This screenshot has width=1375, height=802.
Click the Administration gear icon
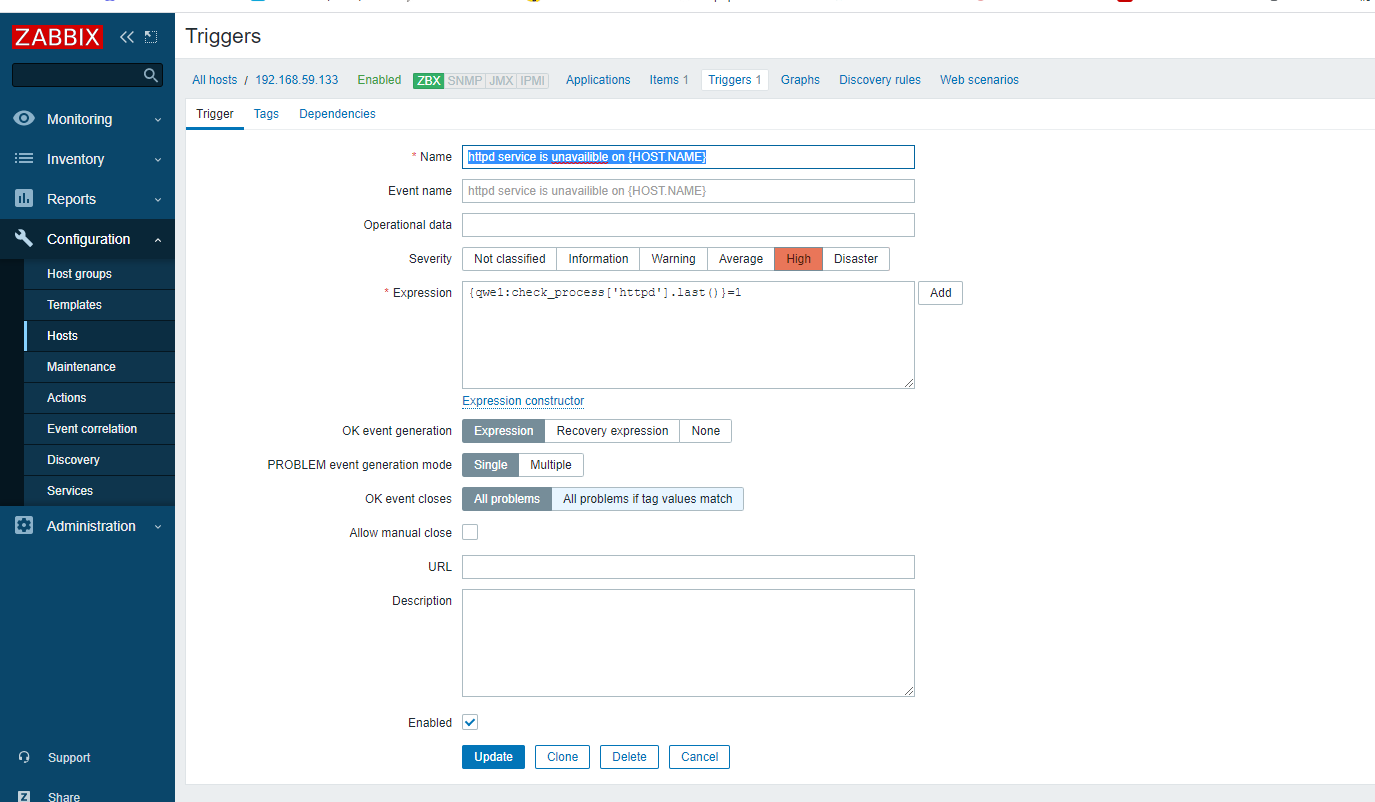tap(24, 526)
